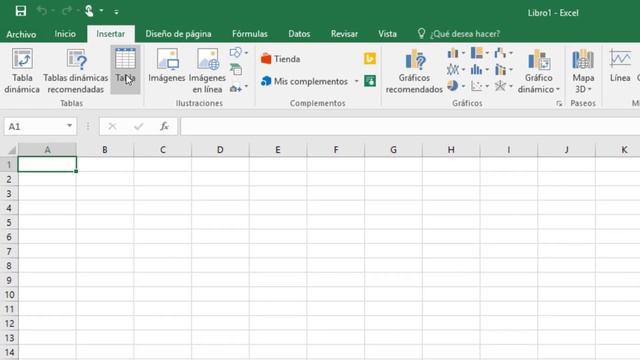Image resolution: width=640 pixels, height=360 pixels.
Task: Open the Mapa 3D tool
Action: click(x=583, y=71)
